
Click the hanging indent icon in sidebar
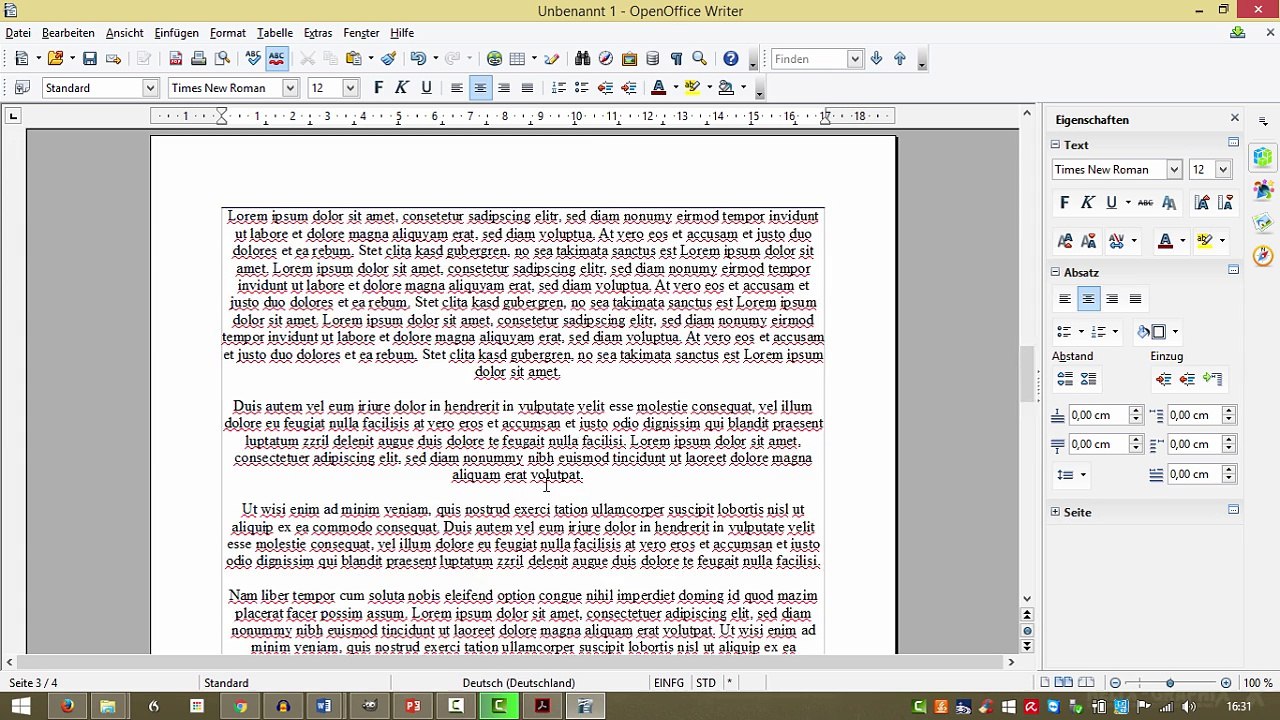pos(1213,379)
